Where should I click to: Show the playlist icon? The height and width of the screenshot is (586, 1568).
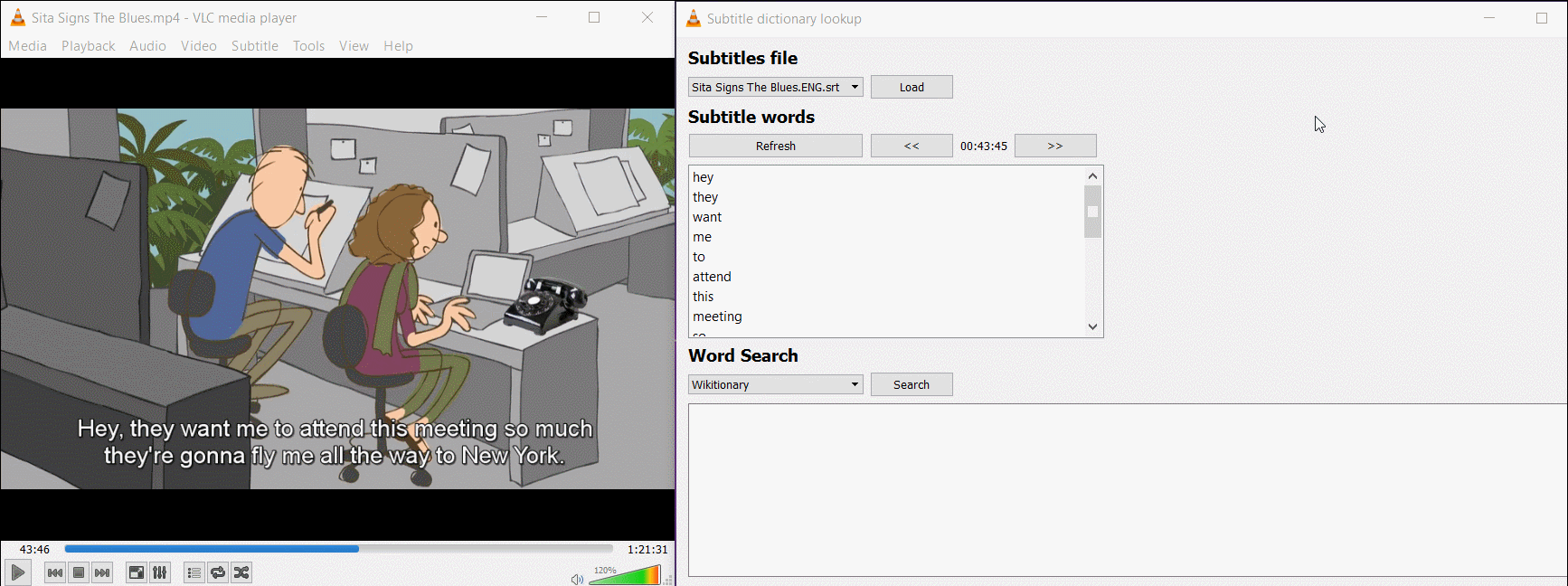point(194,572)
